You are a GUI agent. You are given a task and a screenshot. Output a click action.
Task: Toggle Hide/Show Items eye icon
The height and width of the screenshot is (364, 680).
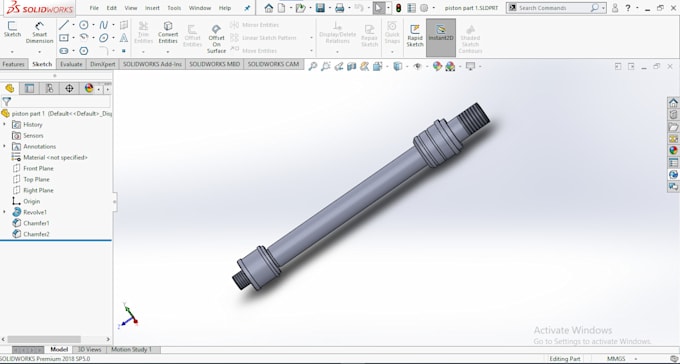tap(418, 66)
